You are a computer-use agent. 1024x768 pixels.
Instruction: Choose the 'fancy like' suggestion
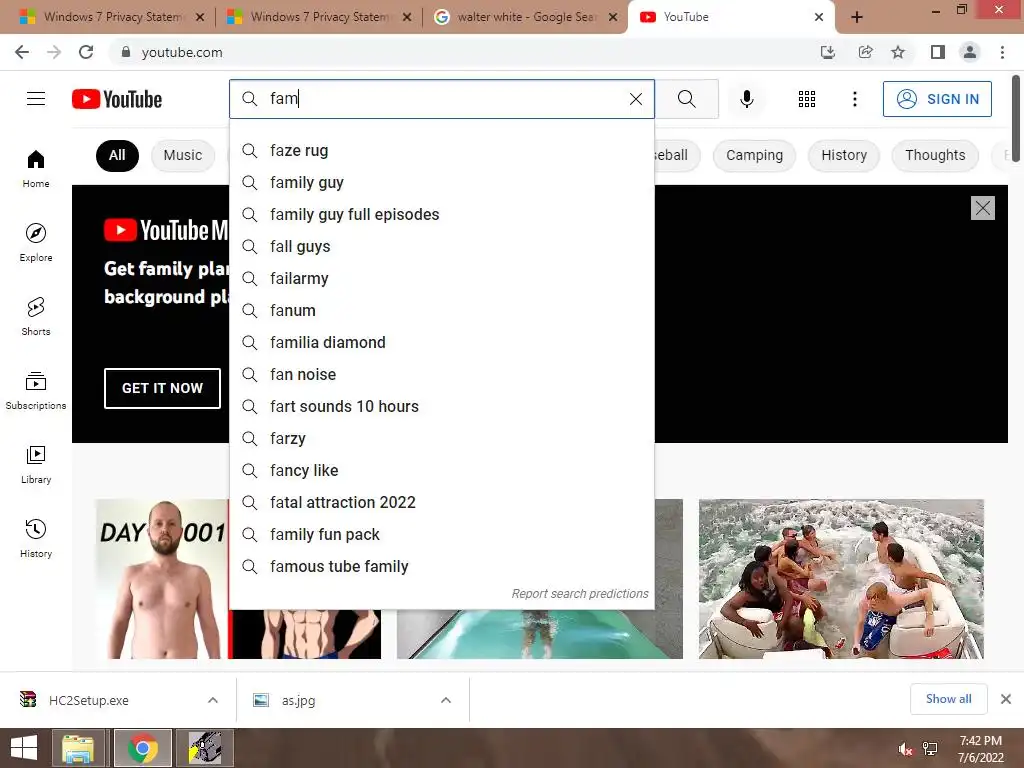[442, 471]
